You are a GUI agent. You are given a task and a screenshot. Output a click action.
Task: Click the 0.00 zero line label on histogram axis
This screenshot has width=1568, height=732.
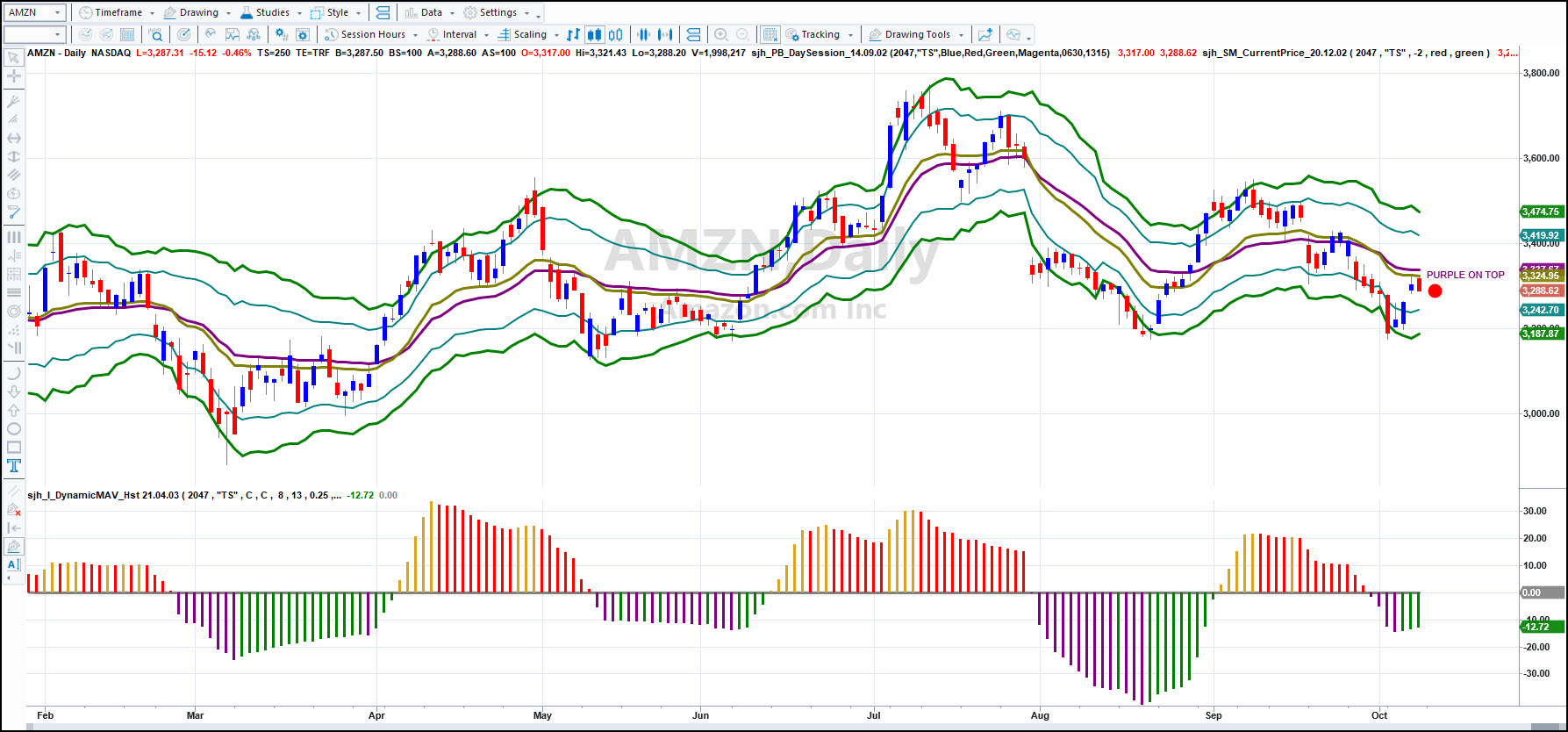(x=1541, y=592)
